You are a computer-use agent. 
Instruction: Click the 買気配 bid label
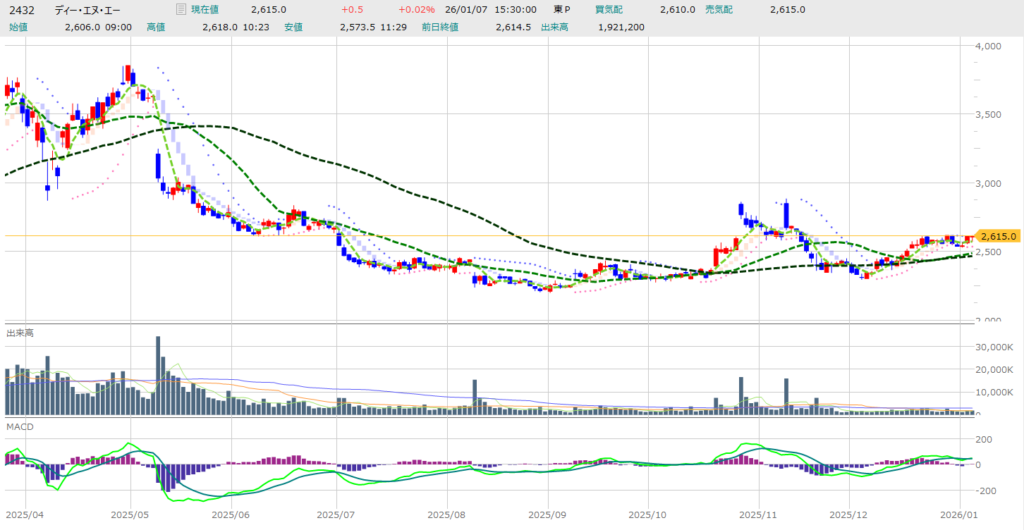point(609,9)
